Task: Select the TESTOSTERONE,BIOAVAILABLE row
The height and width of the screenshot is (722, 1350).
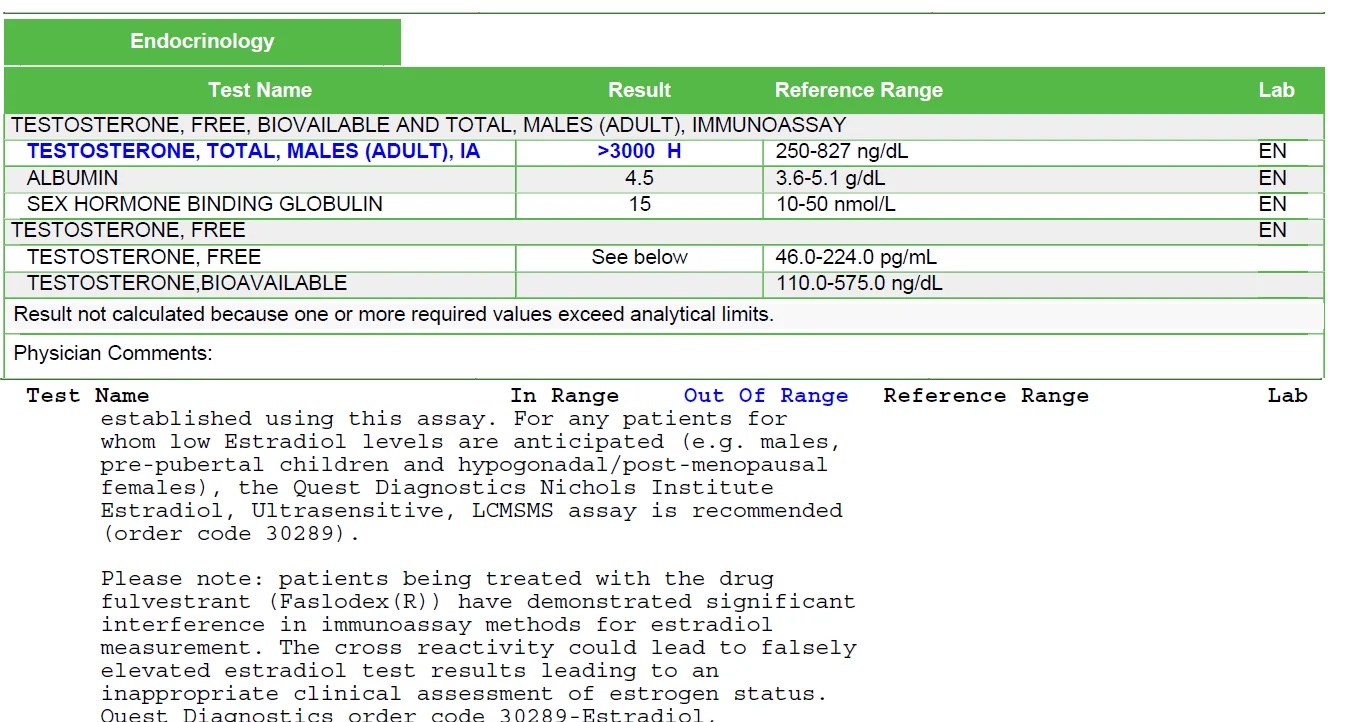Action: point(664,283)
